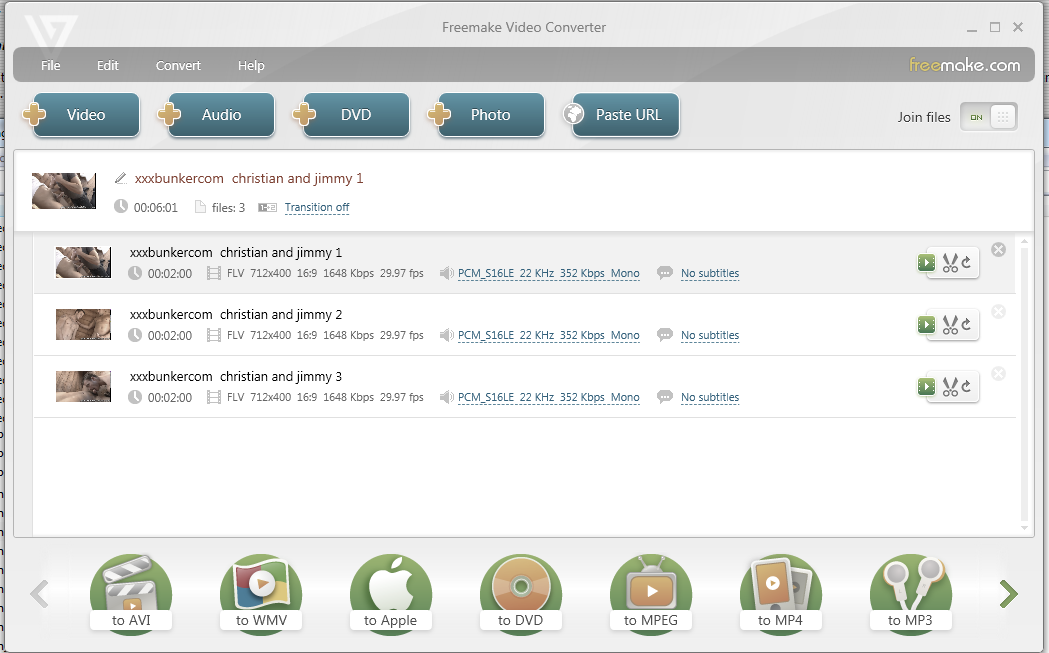
Task: Open the Convert menu
Action: click(178, 66)
